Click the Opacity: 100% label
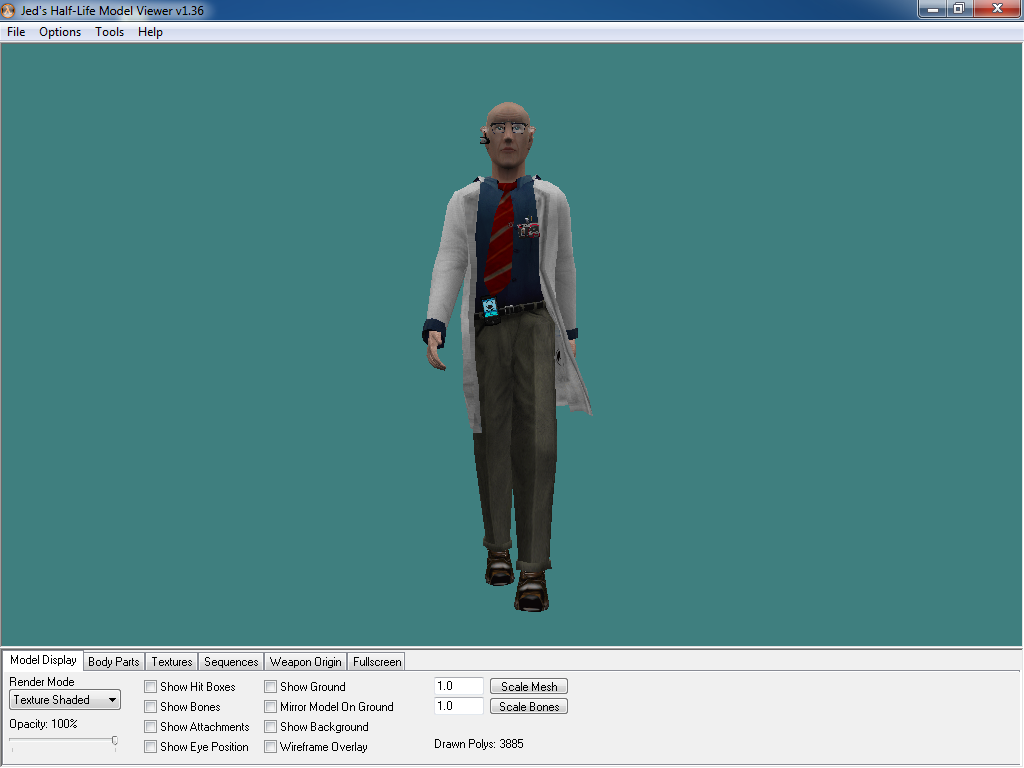Image resolution: width=1024 pixels, height=768 pixels. pyautogui.click(x=43, y=724)
